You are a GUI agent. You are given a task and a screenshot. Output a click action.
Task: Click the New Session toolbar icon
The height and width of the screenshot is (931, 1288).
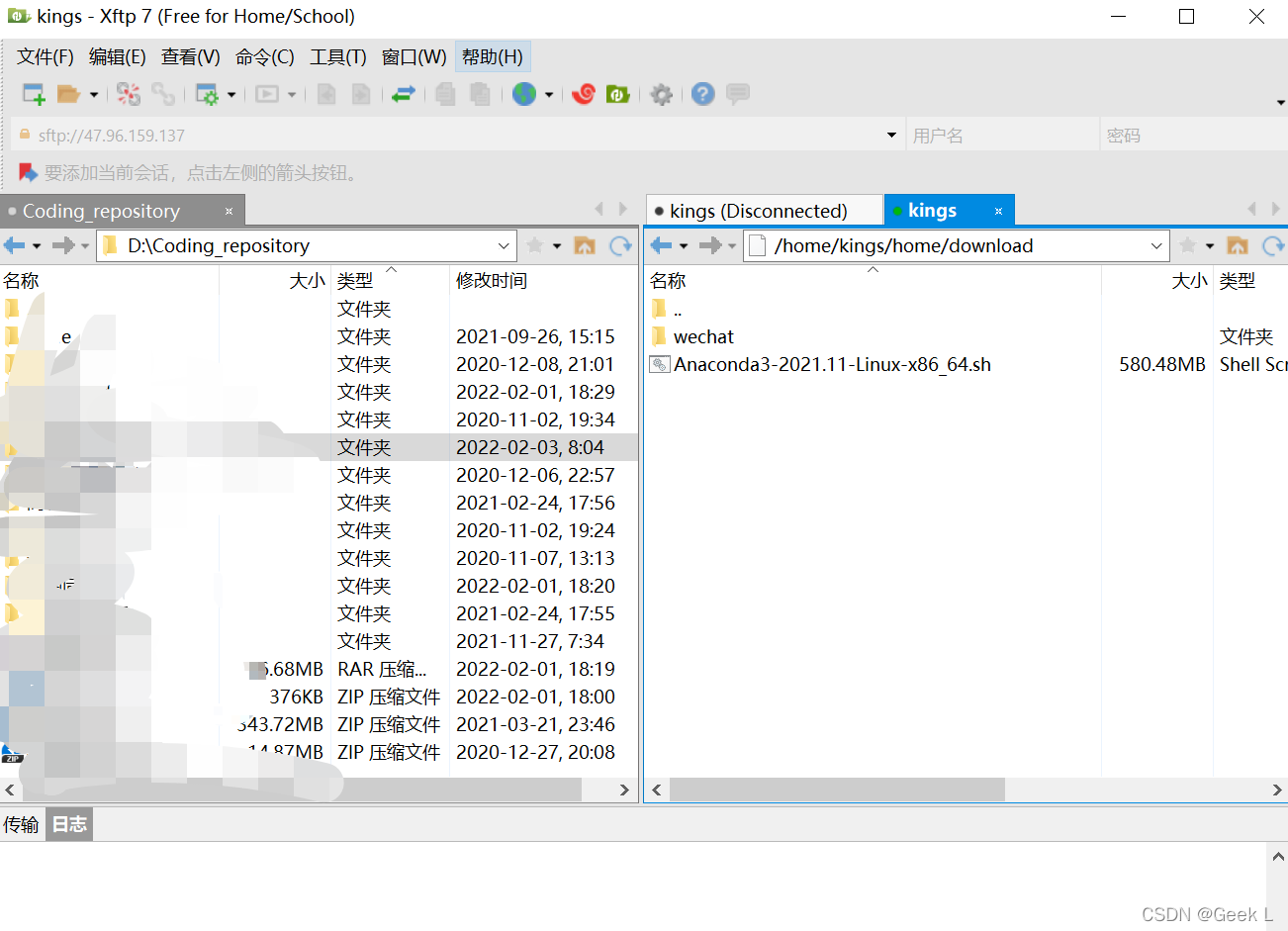(34, 94)
